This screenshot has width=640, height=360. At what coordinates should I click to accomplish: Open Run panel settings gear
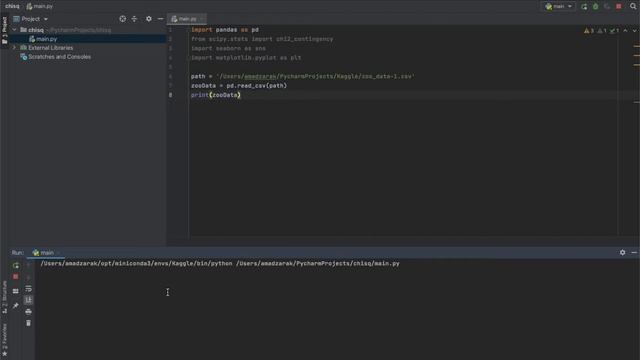(622, 253)
